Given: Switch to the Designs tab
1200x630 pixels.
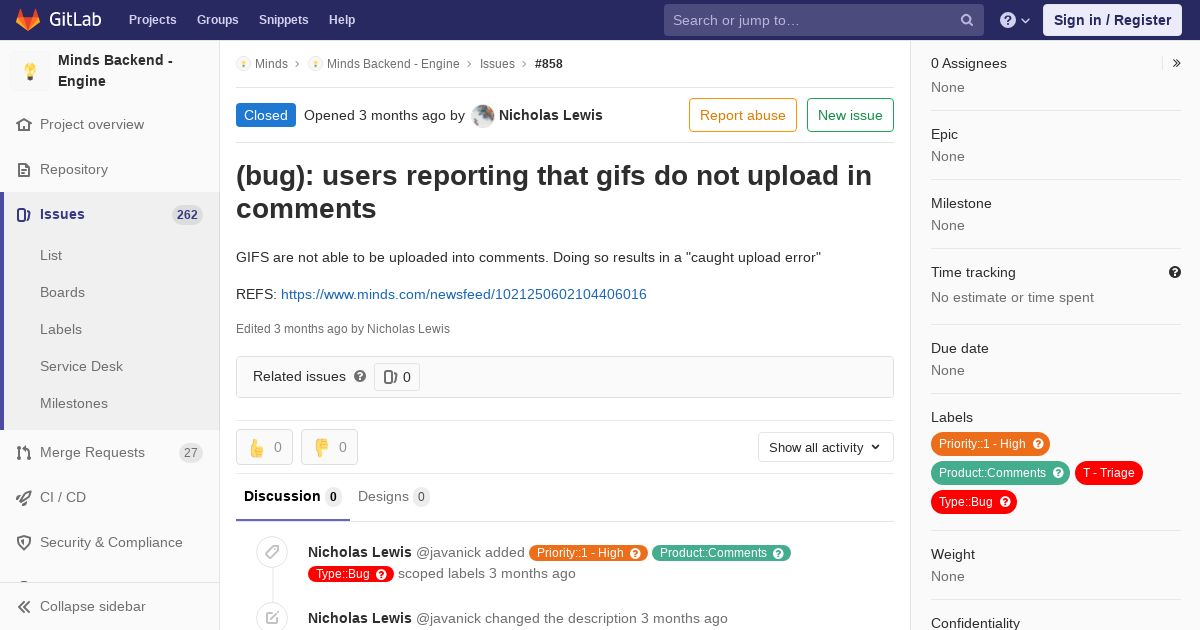Looking at the screenshot, I should 394,497.
